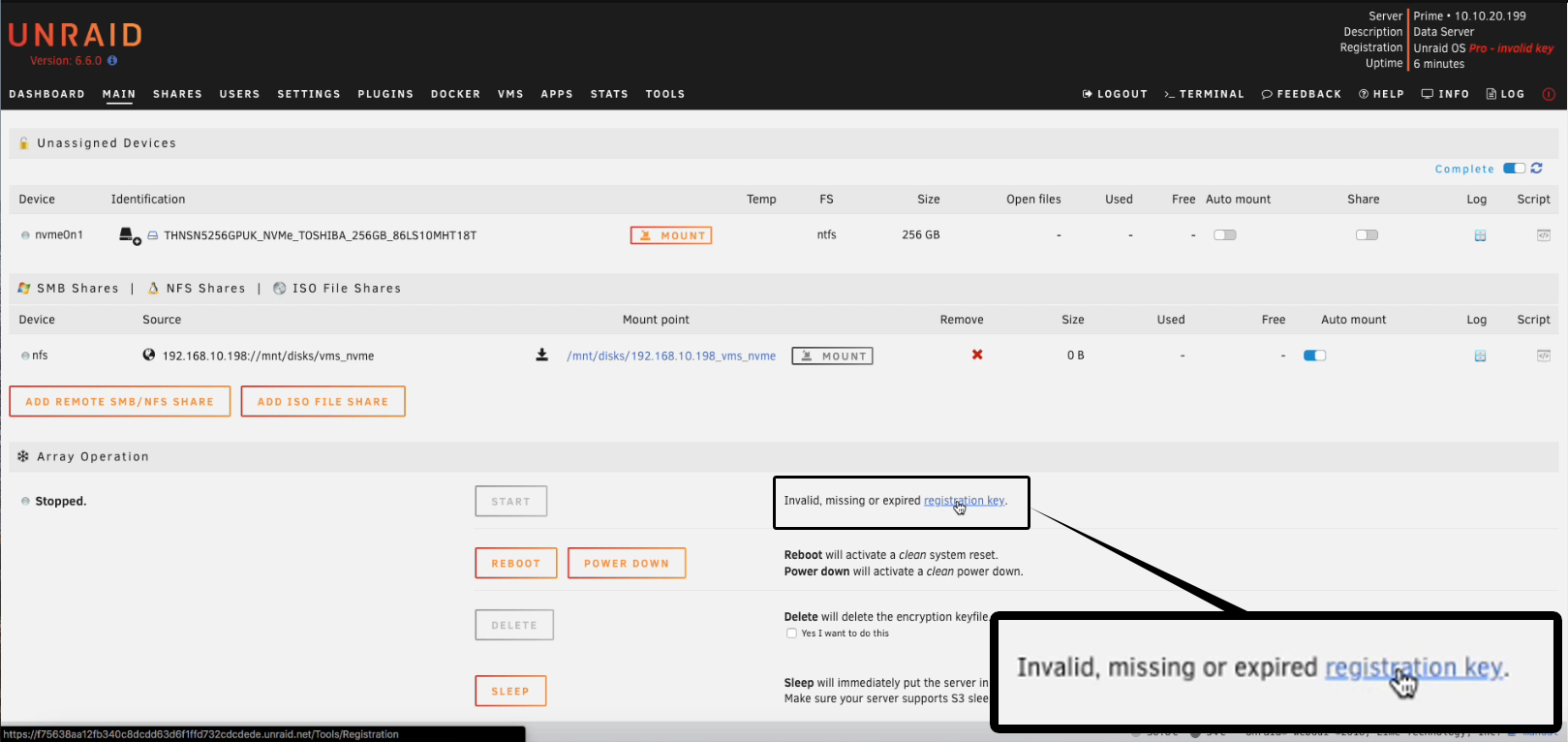Screen dimensions: 1568x742
Task: Remove the nfs remote share
Action: pyautogui.click(x=977, y=355)
